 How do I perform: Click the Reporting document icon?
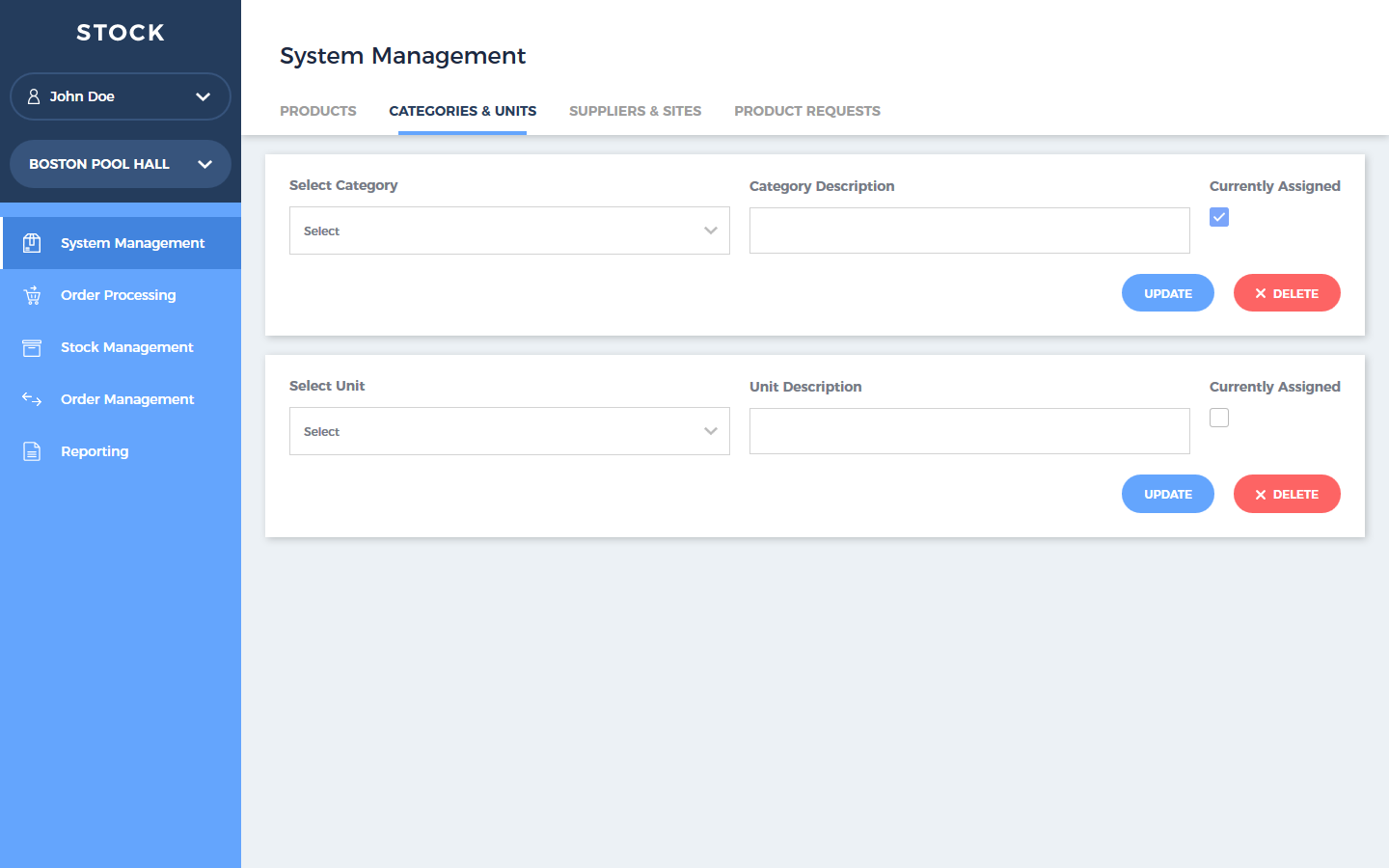(32, 451)
